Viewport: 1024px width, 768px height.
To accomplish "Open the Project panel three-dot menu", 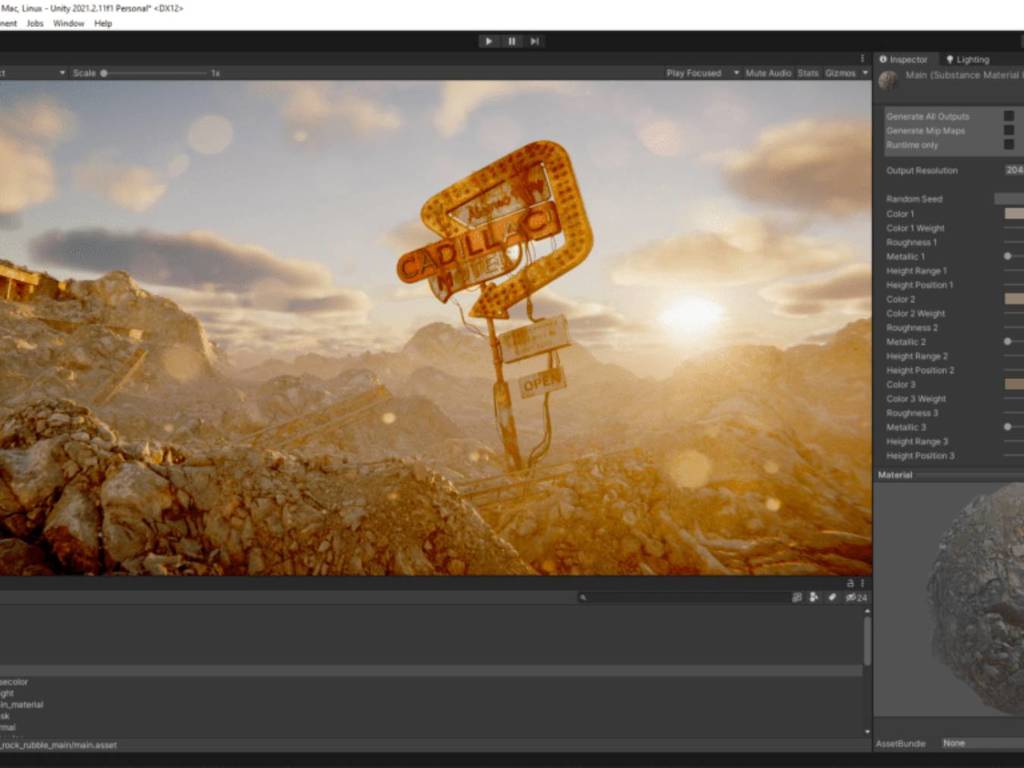I will [863, 583].
